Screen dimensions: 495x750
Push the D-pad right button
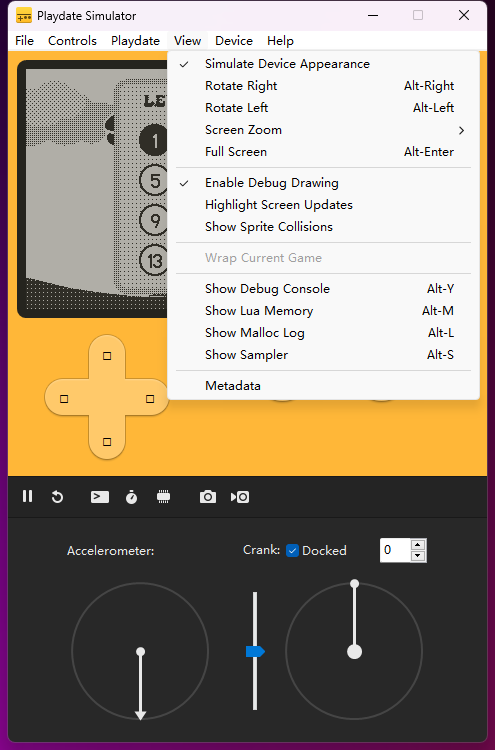pyautogui.click(x=150, y=399)
